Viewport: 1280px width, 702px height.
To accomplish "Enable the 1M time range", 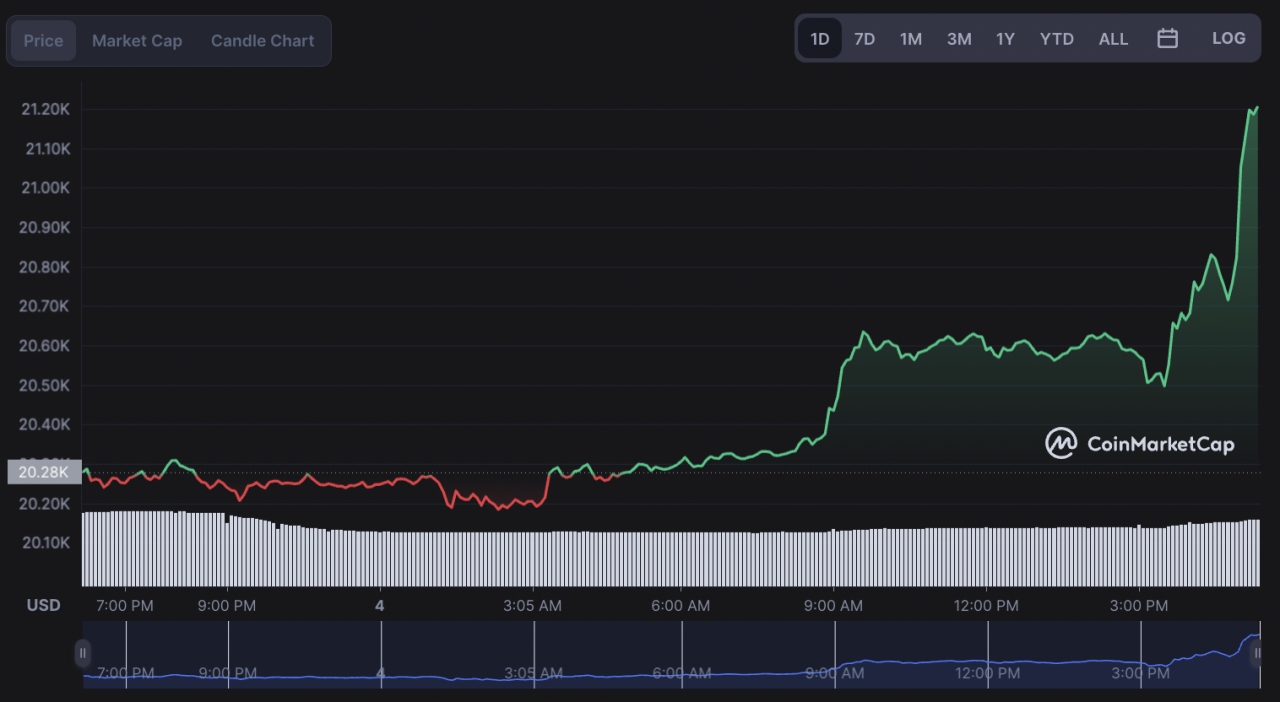I will pyautogui.click(x=910, y=39).
